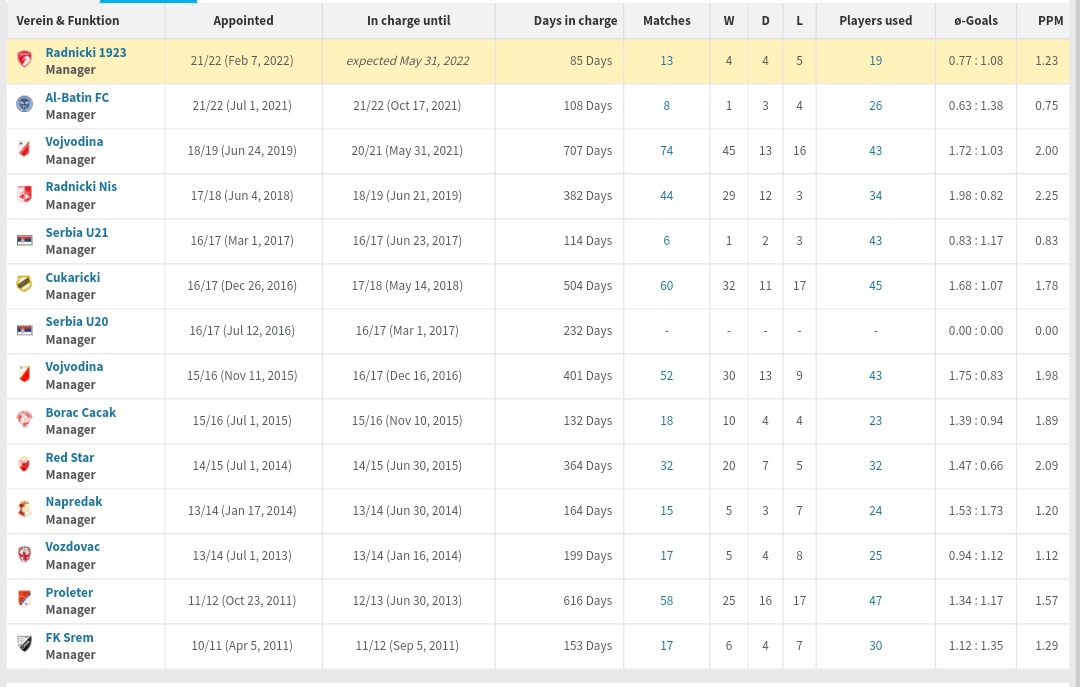Open the Serbia U20 team link
1080x687 pixels.
(76, 322)
